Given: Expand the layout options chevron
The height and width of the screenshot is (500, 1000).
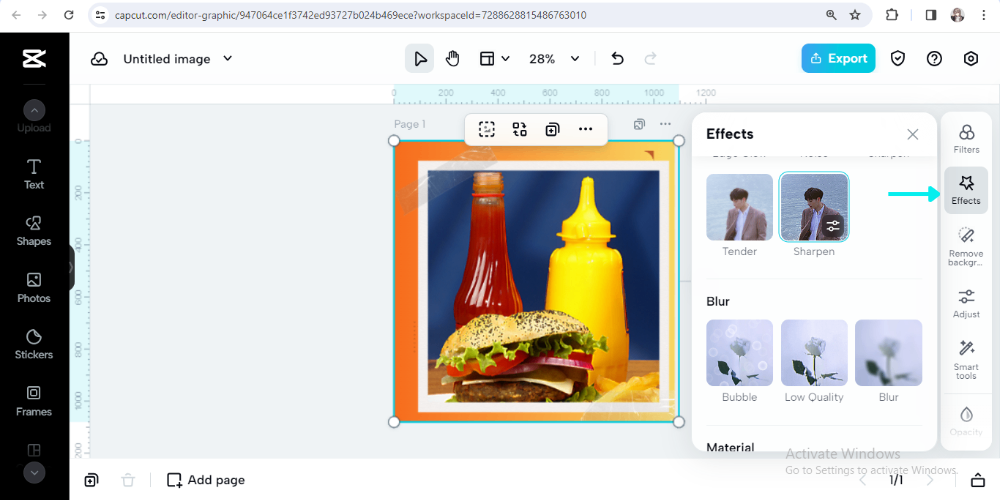Looking at the screenshot, I should coord(506,59).
